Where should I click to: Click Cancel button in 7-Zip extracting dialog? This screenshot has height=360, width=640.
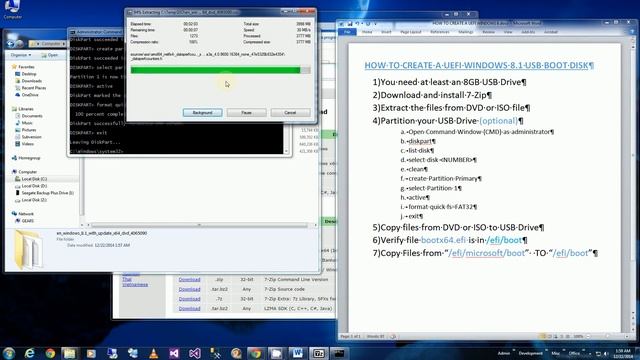[x=290, y=113]
